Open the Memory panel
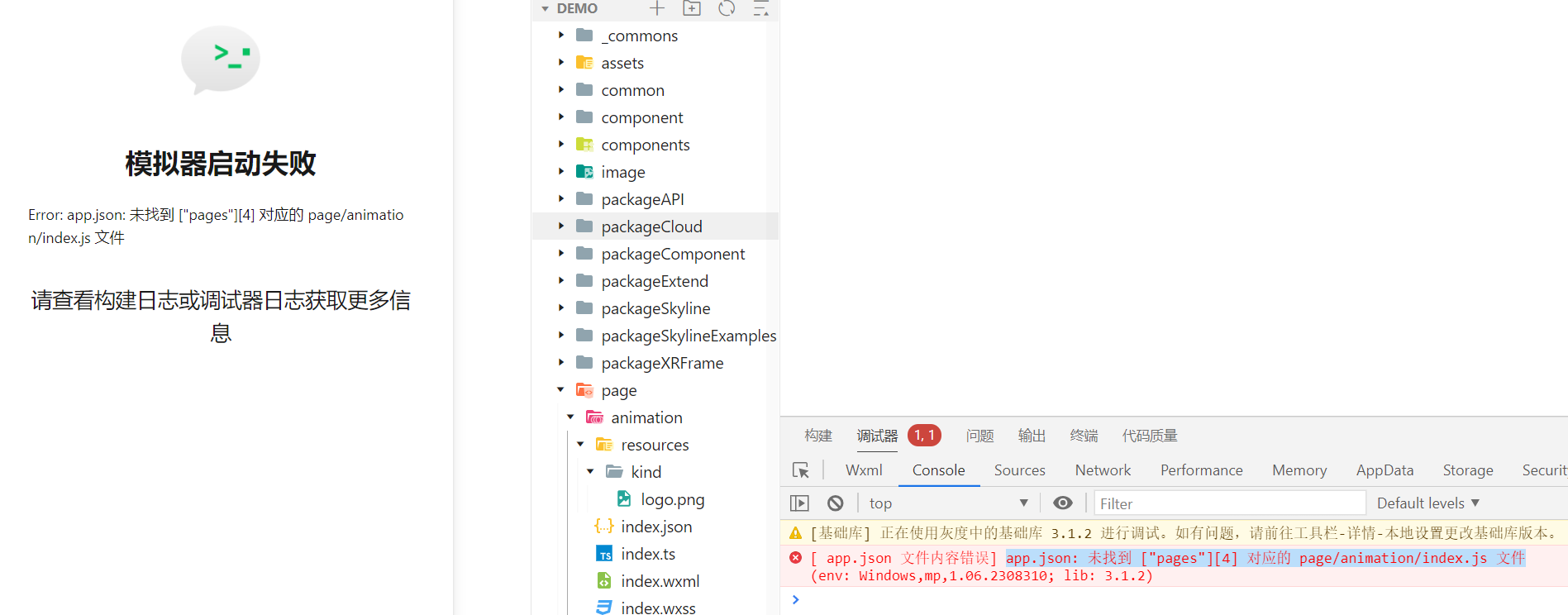Screen dimensions: 1568x615 click(1299, 470)
